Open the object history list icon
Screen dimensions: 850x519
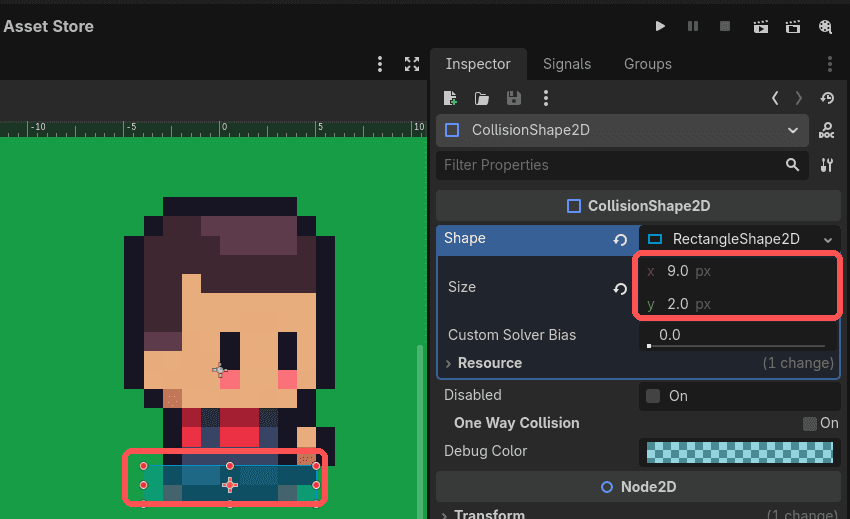(827, 98)
